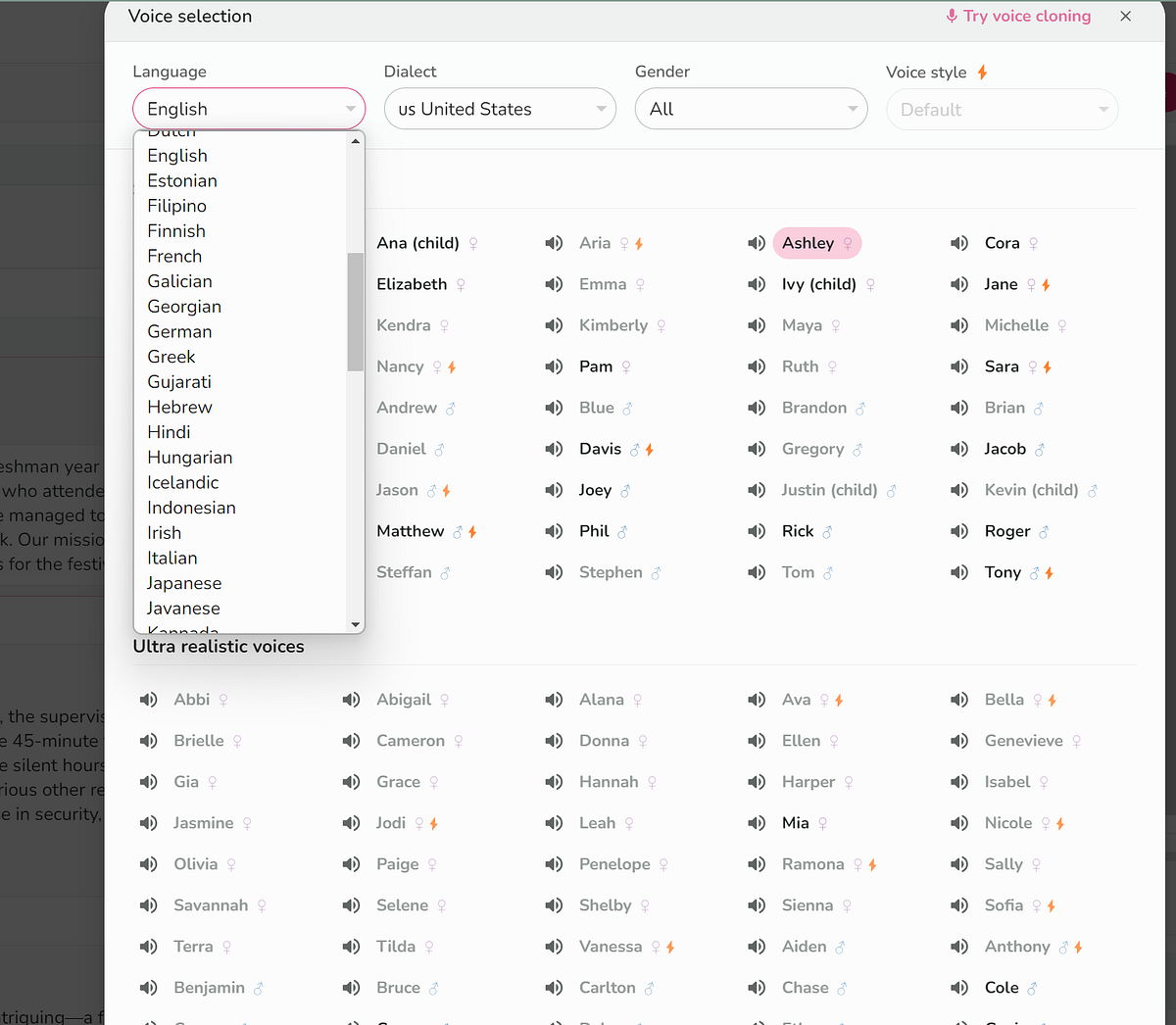The height and width of the screenshot is (1025, 1176).
Task: Open the Try voice cloning link
Action: [x=1025, y=16]
